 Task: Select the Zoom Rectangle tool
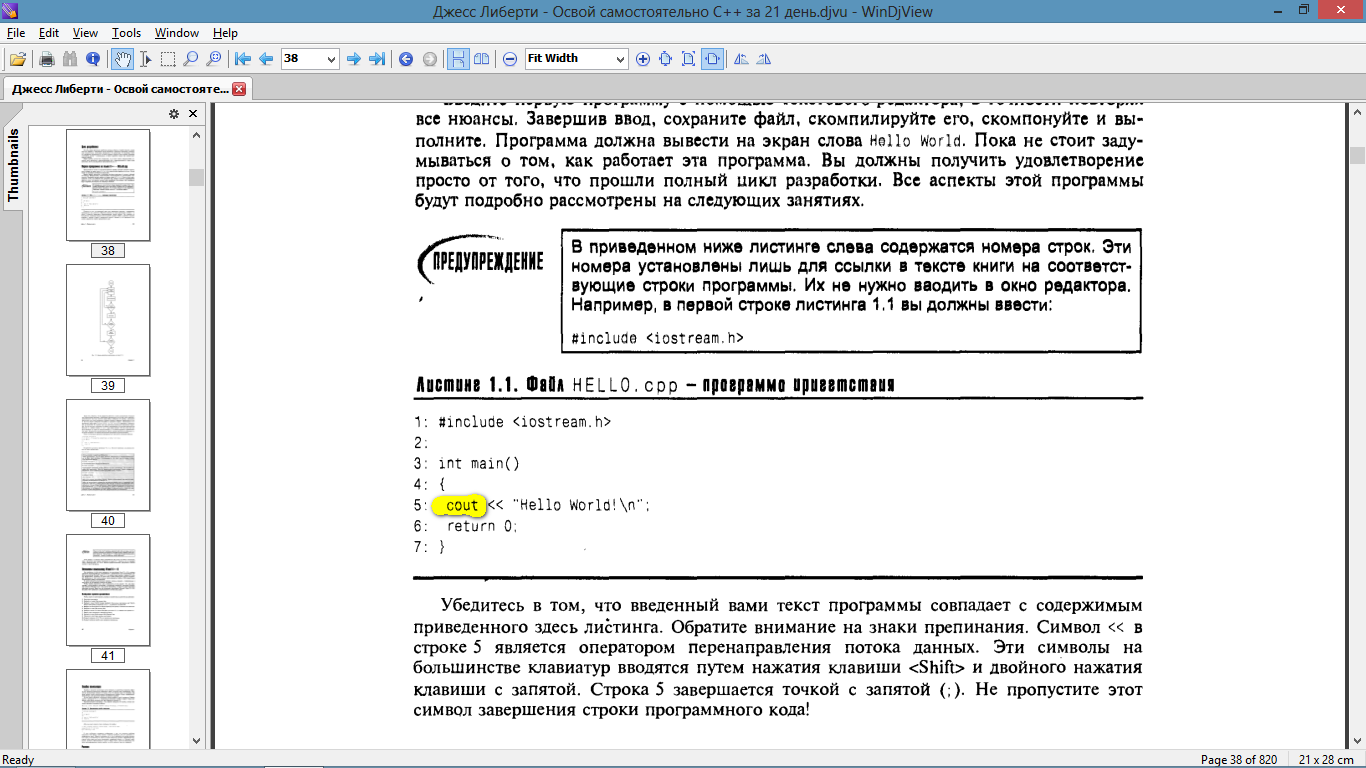[213, 59]
